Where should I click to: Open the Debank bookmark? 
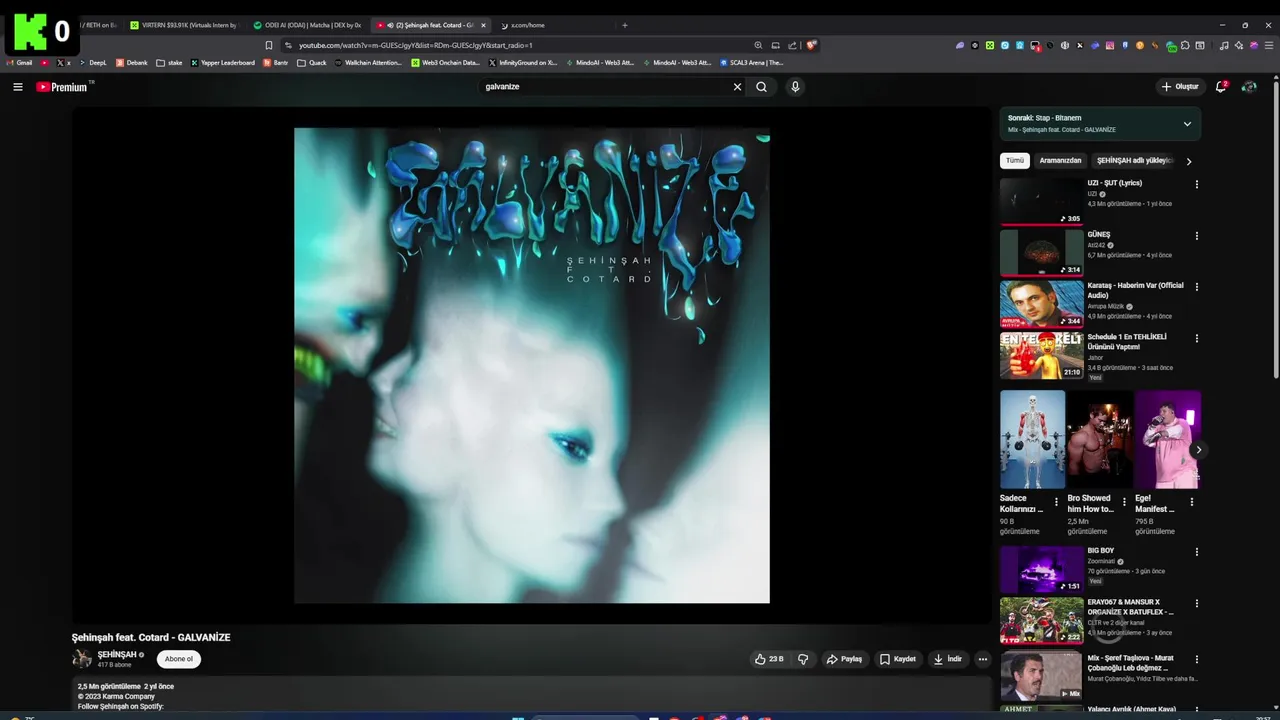click(x=132, y=62)
